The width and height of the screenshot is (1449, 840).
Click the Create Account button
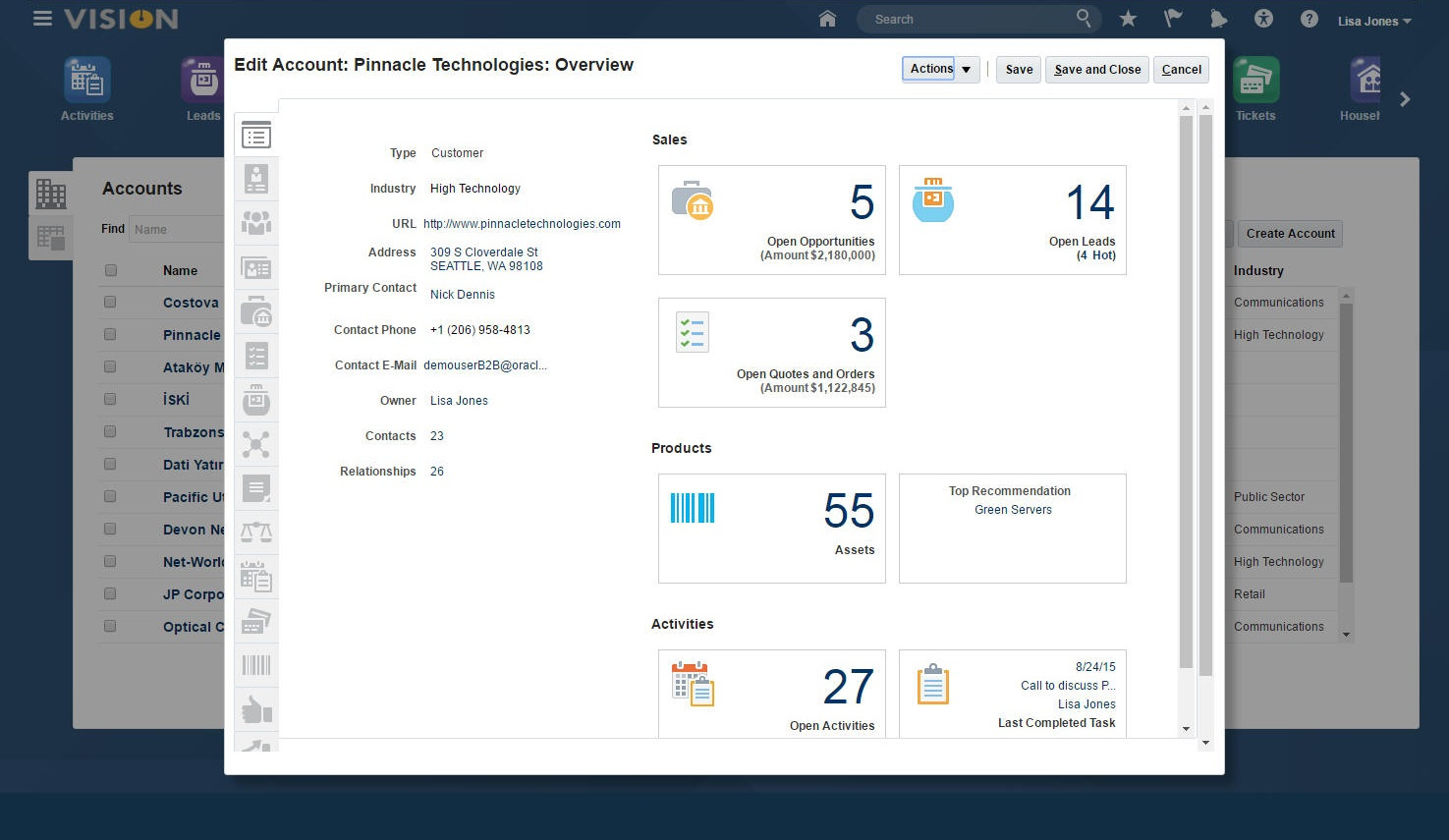click(x=1290, y=234)
